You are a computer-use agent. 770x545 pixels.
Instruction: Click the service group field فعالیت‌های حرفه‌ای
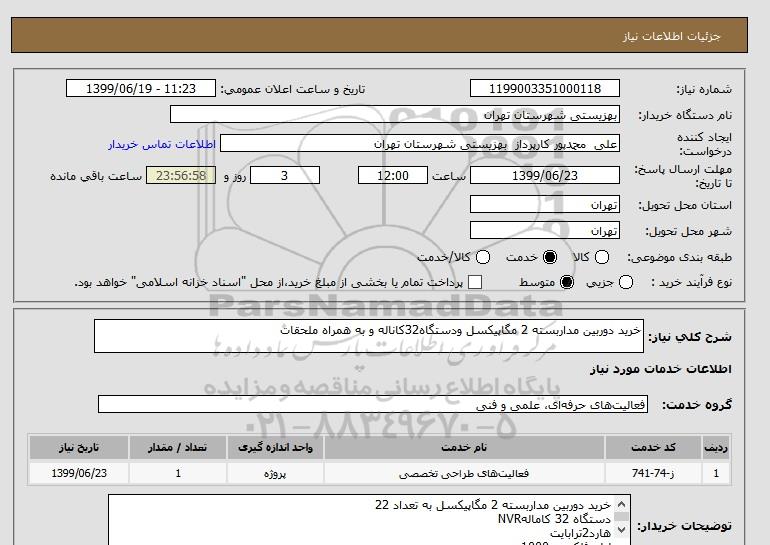coord(373,404)
